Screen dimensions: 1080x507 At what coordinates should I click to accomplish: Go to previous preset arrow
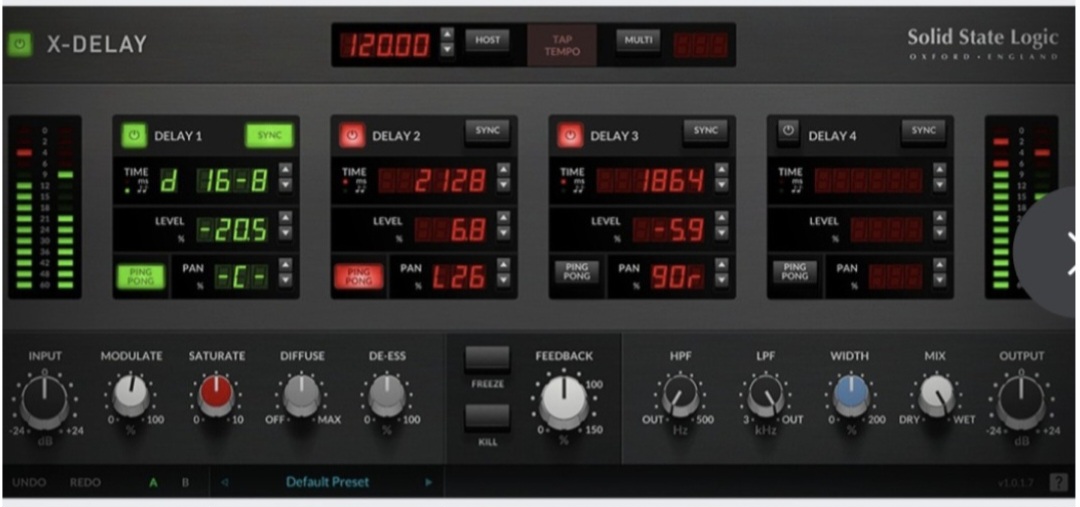[x=225, y=482]
